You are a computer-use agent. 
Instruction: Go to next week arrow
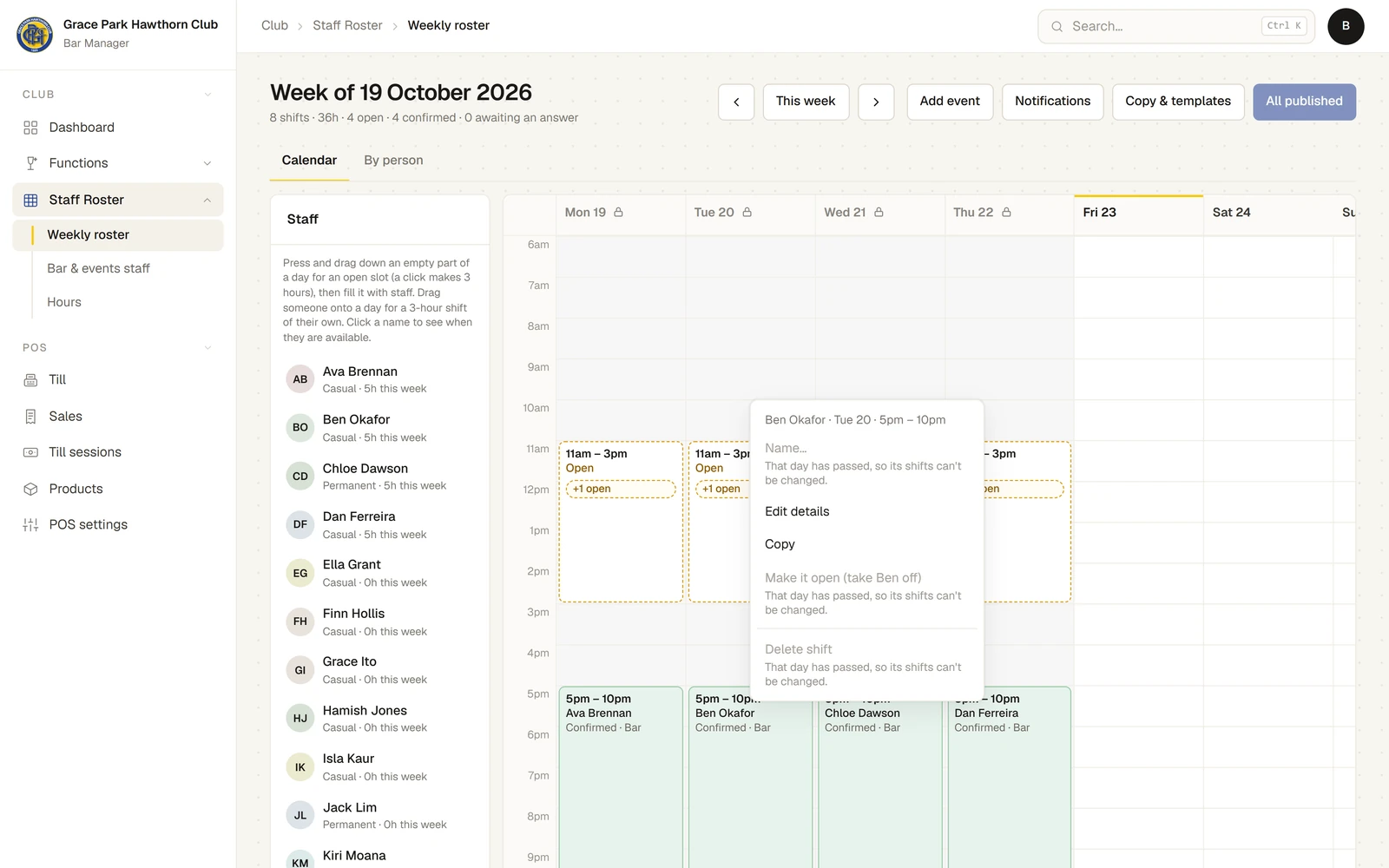tap(876, 102)
